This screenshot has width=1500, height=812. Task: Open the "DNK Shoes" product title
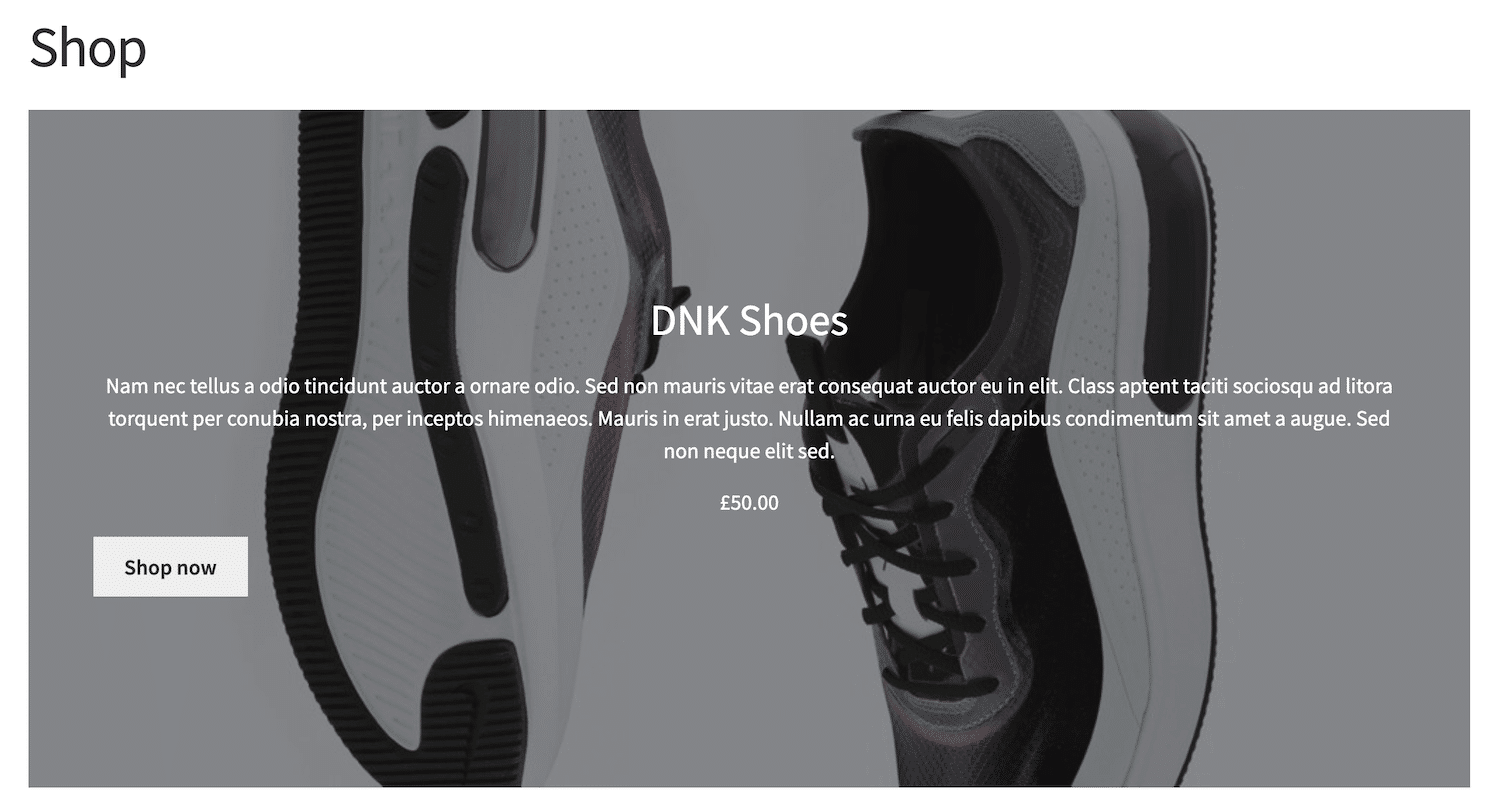click(749, 321)
